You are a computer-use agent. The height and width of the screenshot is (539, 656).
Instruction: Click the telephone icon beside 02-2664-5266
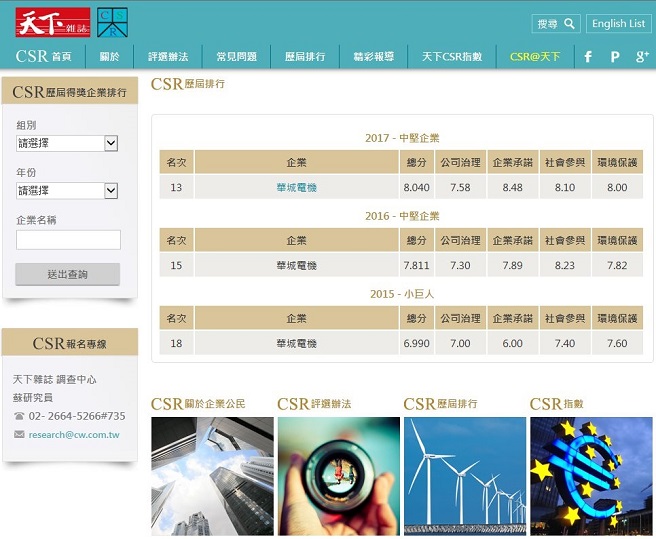[x=19, y=416]
